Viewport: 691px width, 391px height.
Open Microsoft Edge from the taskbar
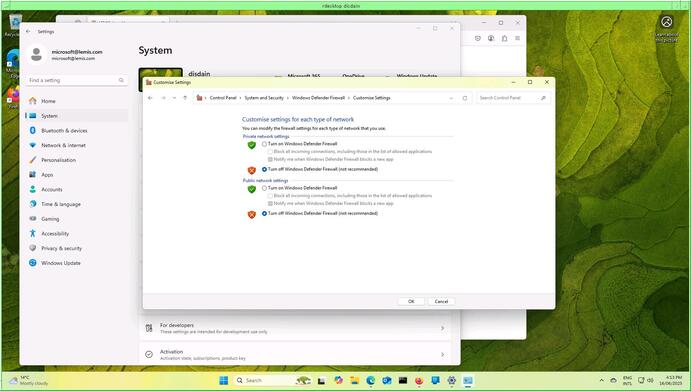point(371,380)
